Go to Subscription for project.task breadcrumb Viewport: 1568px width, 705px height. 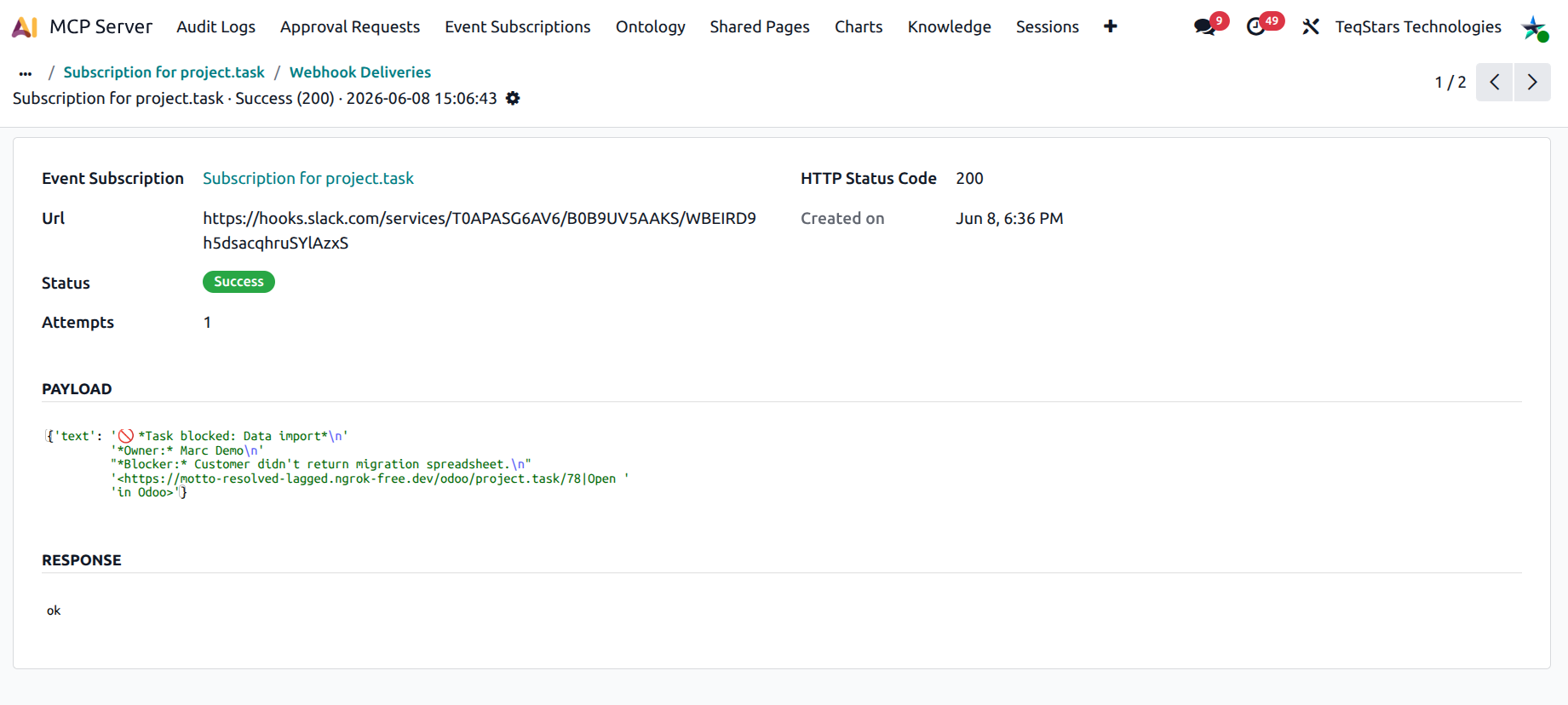point(164,72)
